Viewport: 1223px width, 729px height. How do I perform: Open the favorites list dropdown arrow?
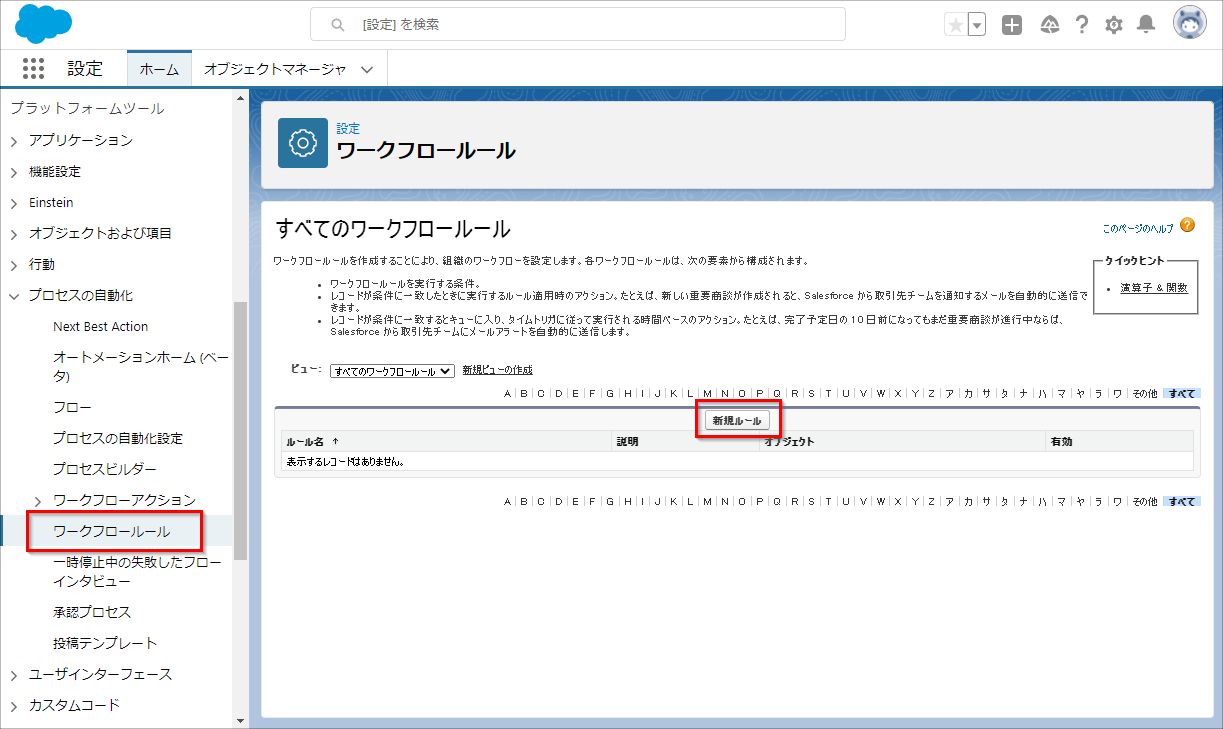976,25
